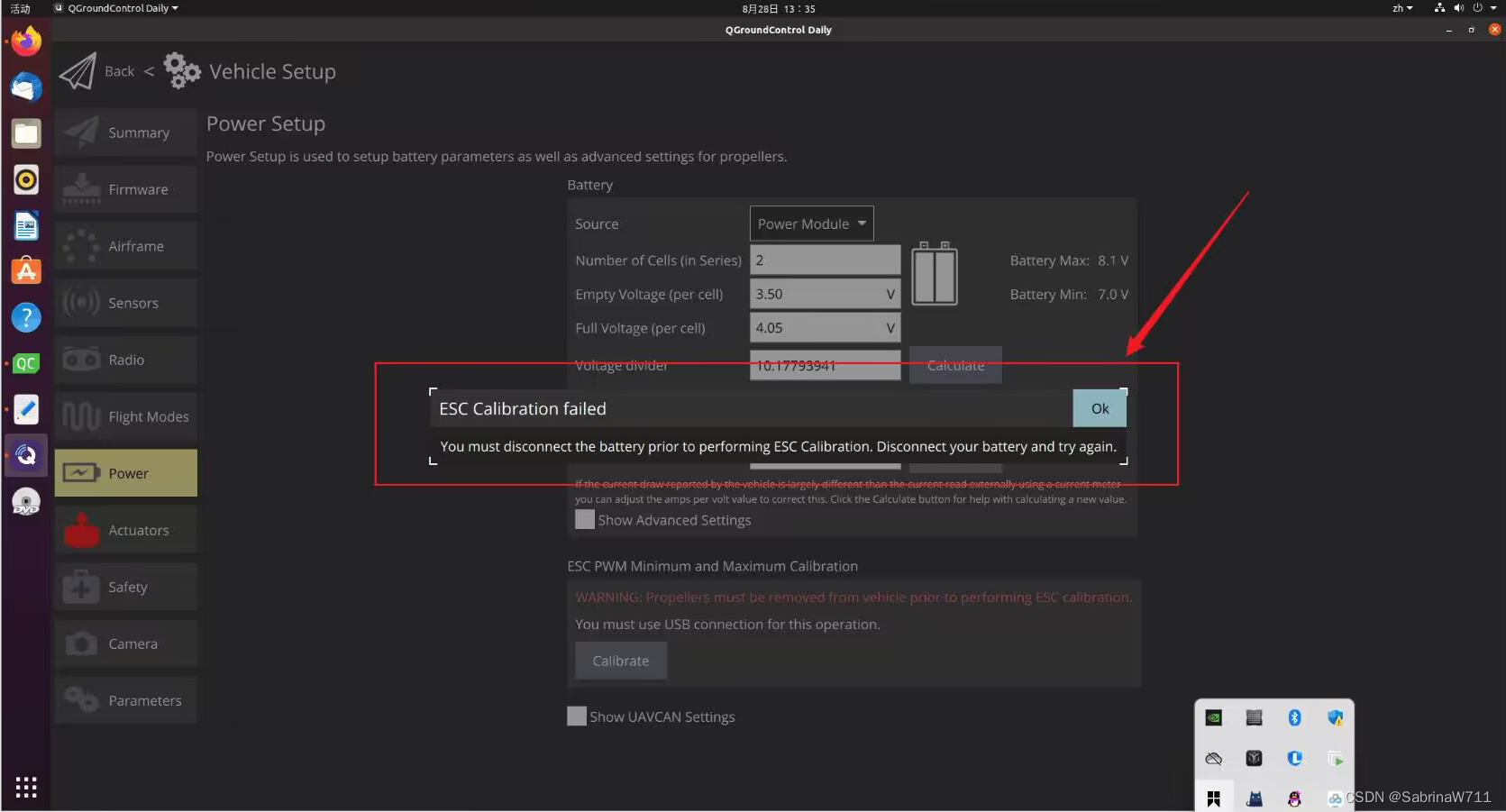This screenshot has height=812, width=1506.
Task: Open the text editor pencil icon in dock
Action: [x=26, y=409]
